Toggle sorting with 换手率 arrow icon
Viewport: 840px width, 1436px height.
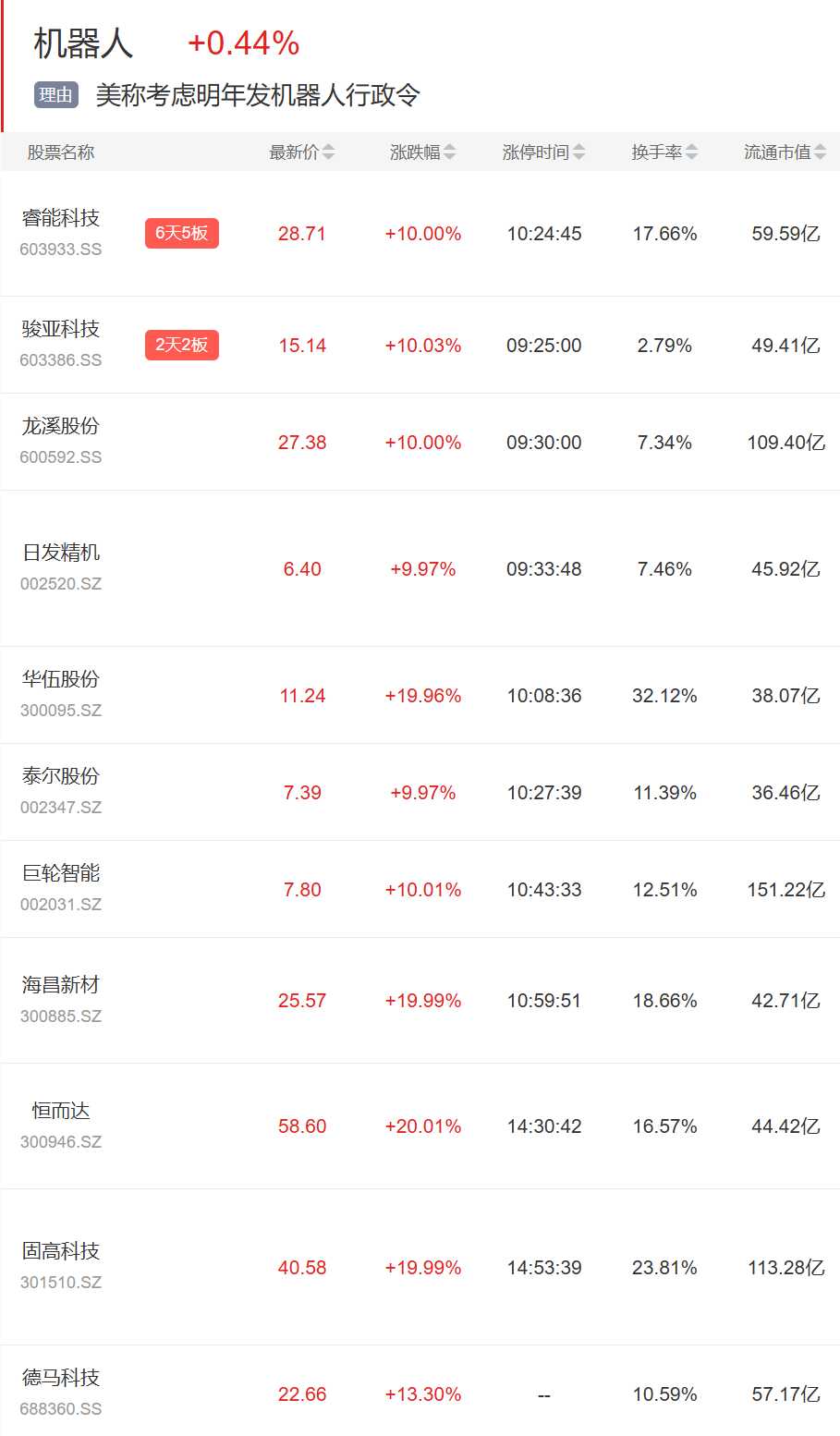pos(692,152)
